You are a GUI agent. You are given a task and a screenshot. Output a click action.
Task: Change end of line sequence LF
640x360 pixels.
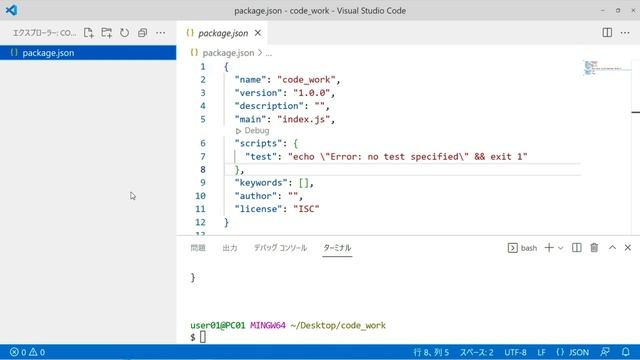(x=542, y=352)
